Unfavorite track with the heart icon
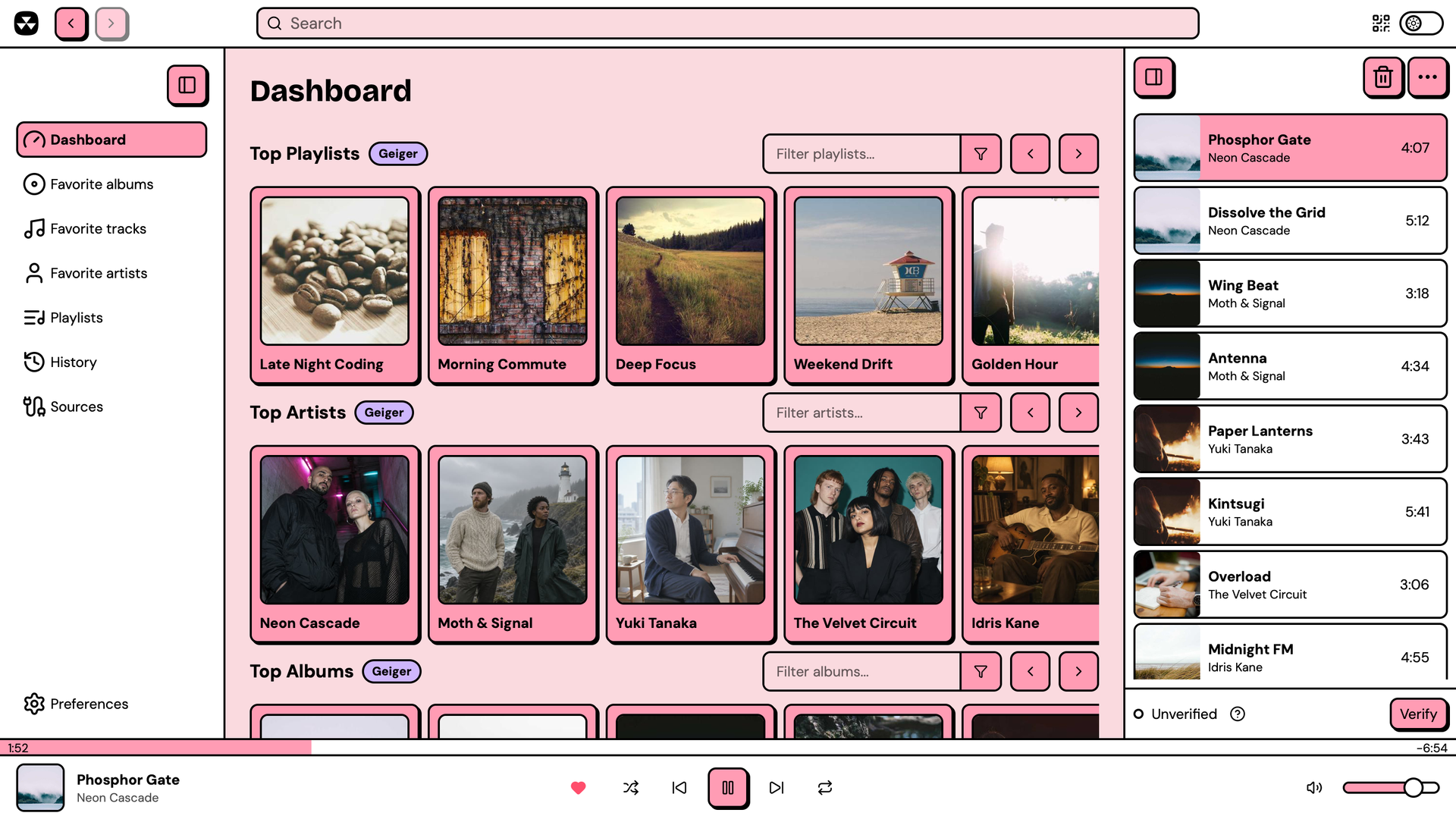Screen dimensions: 1456x819 tap(579, 788)
